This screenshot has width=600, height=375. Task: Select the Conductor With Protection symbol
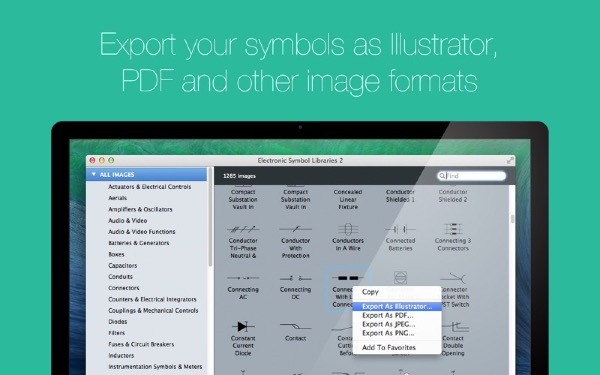pos(295,229)
